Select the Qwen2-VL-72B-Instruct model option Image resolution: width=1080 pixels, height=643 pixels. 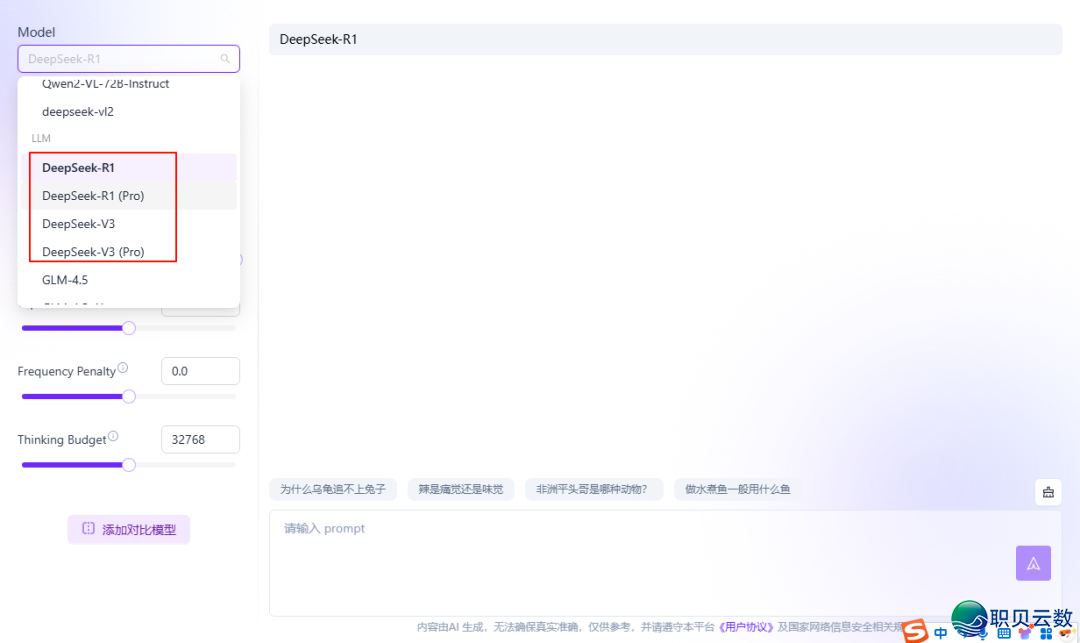point(129,84)
